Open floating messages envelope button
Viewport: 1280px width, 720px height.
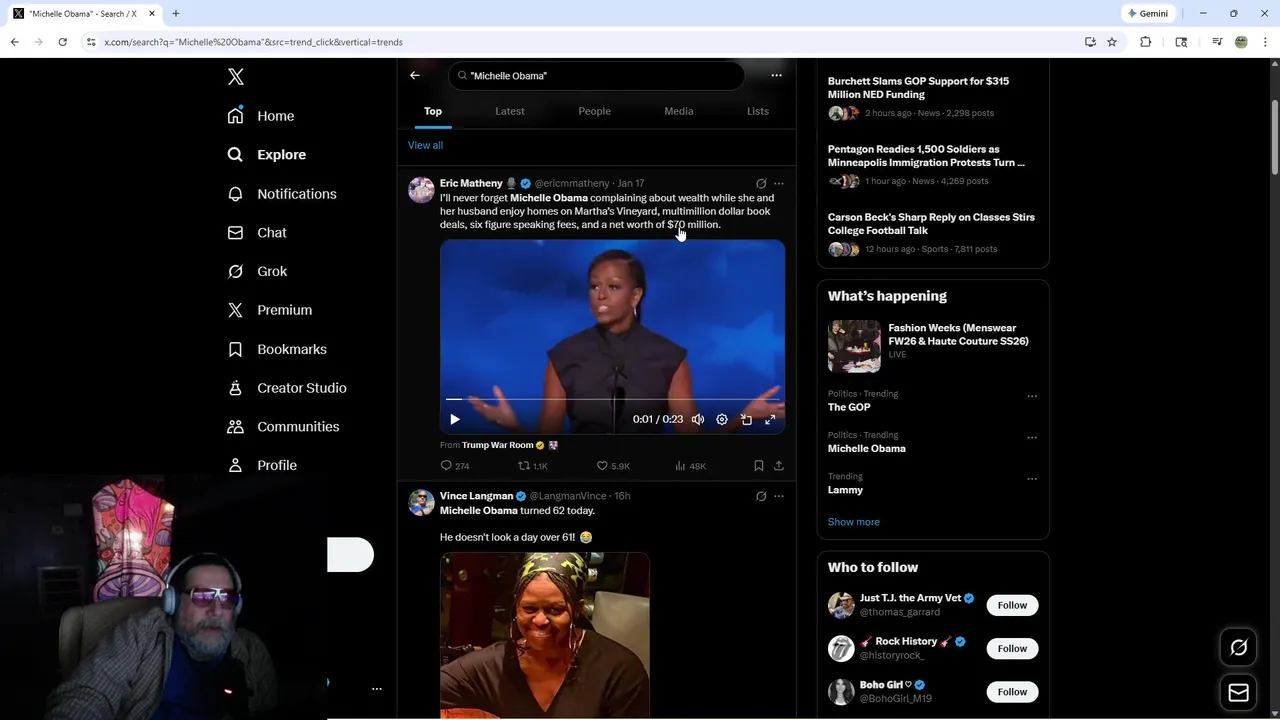tap(1238, 692)
